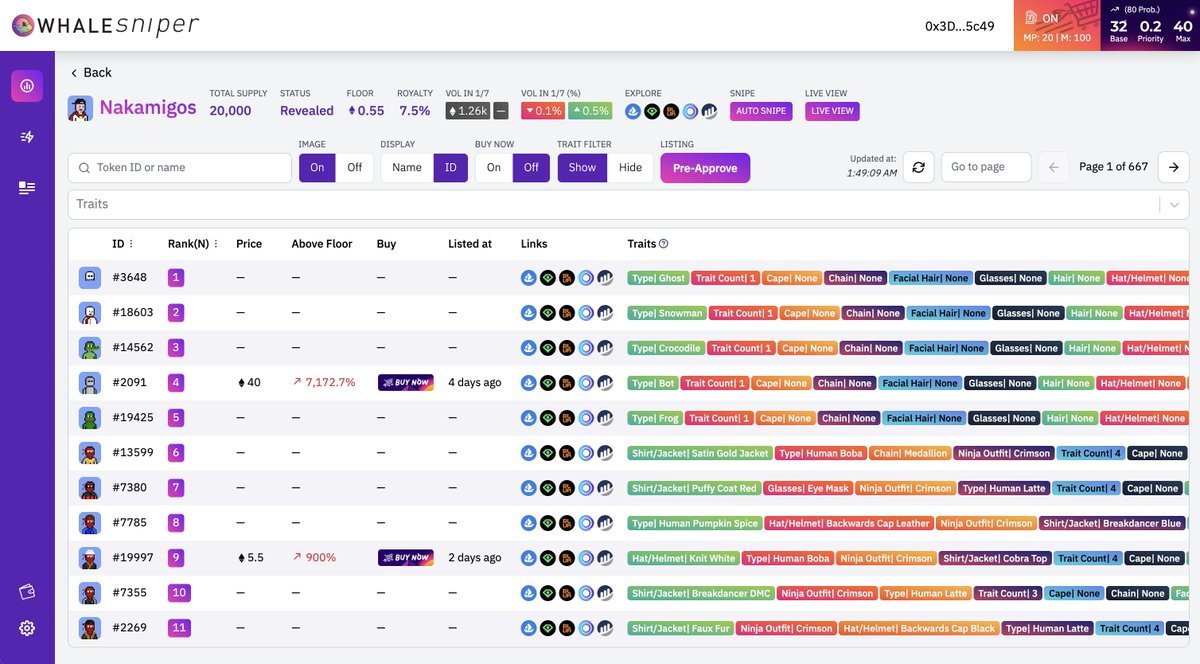Click the Type| Ghost trait tag
The image size is (1200, 664).
point(658,278)
